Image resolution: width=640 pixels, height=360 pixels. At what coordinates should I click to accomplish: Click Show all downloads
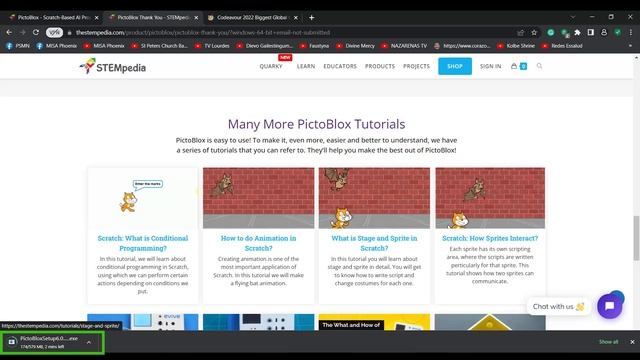coord(608,342)
